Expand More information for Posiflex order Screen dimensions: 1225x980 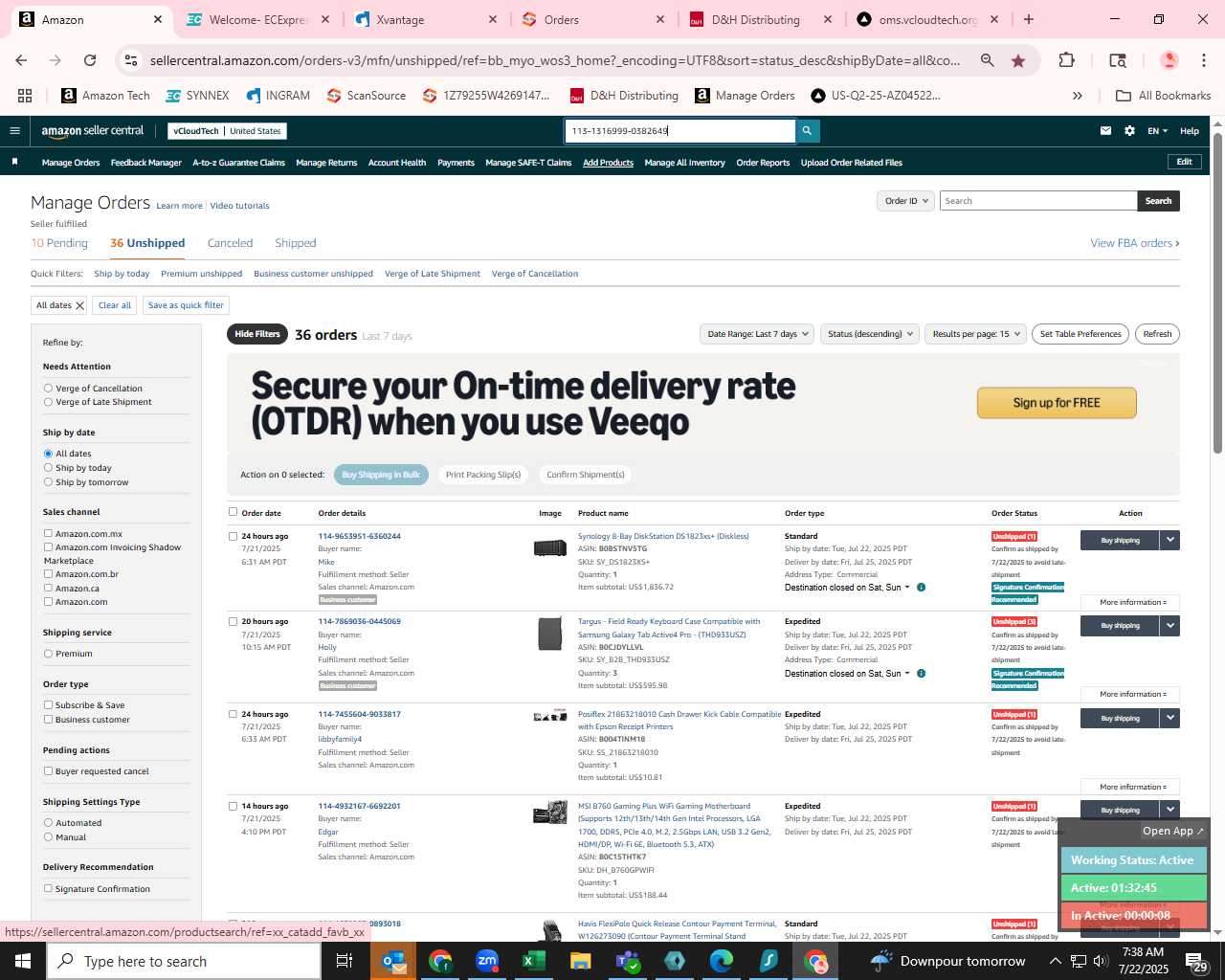1132,787
